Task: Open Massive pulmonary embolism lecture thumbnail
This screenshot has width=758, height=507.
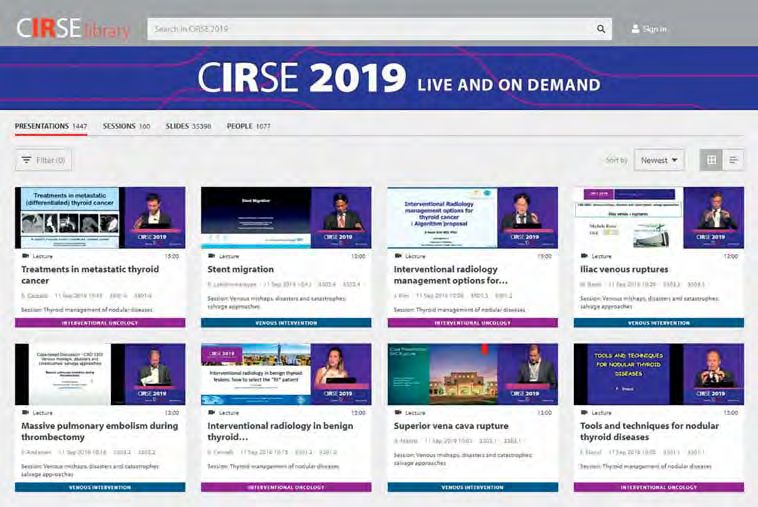Action: (100, 374)
